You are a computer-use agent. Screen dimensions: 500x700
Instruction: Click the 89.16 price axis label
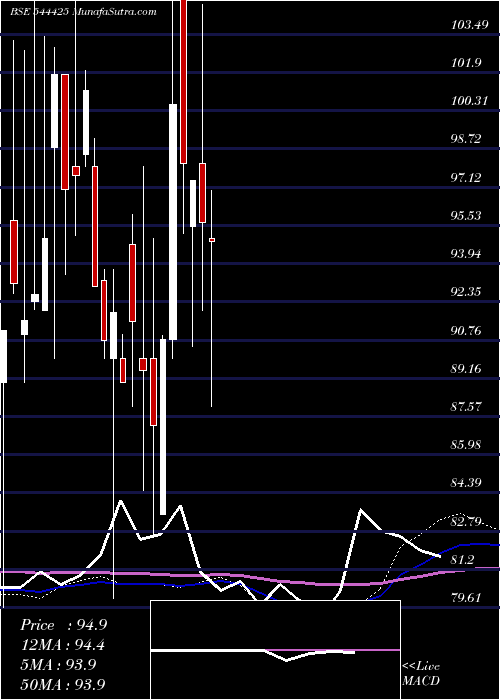[x=467, y=369]
